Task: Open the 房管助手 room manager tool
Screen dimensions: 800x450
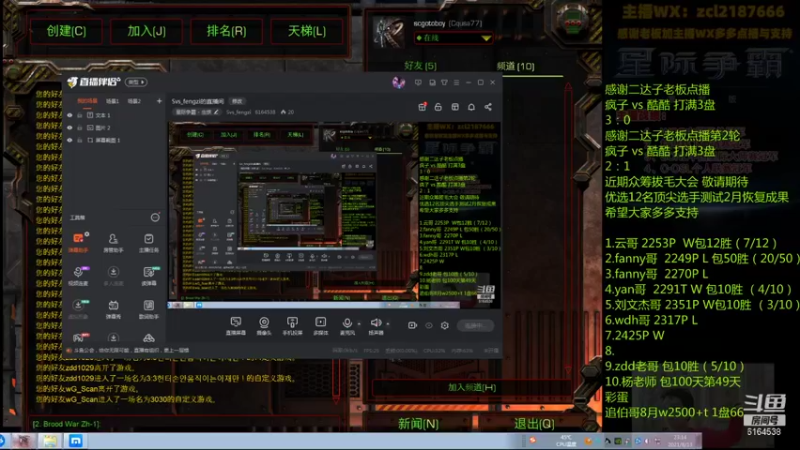Action: (113, 242)
